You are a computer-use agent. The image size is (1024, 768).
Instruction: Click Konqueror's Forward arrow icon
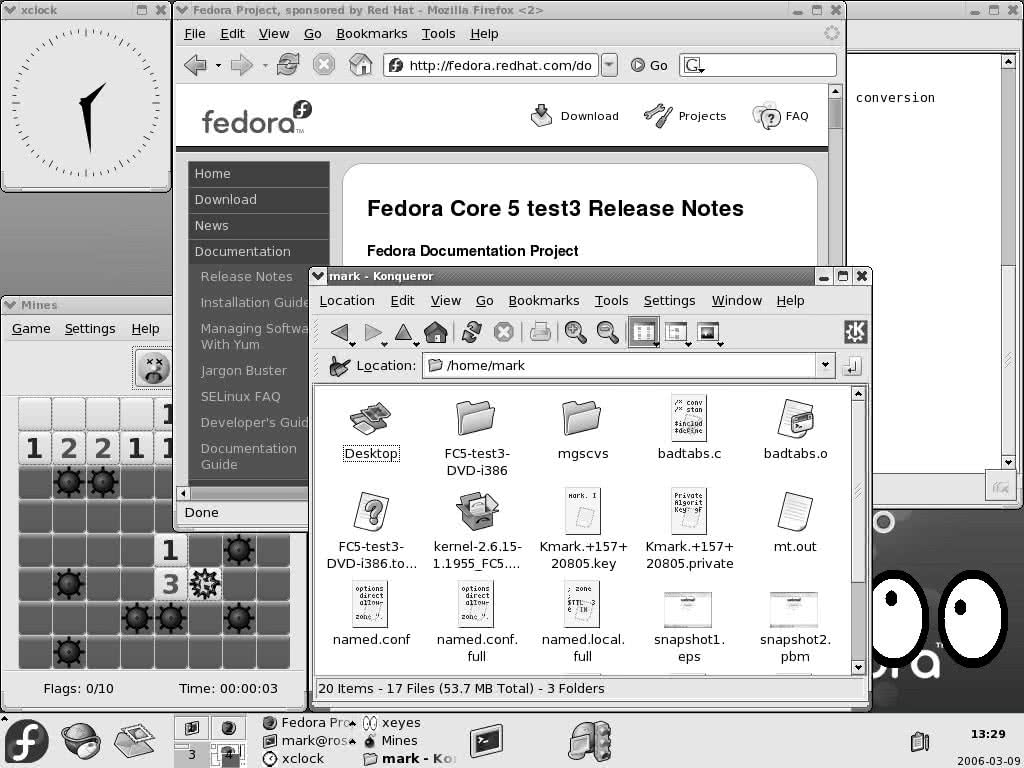click(x=373, y=332)
